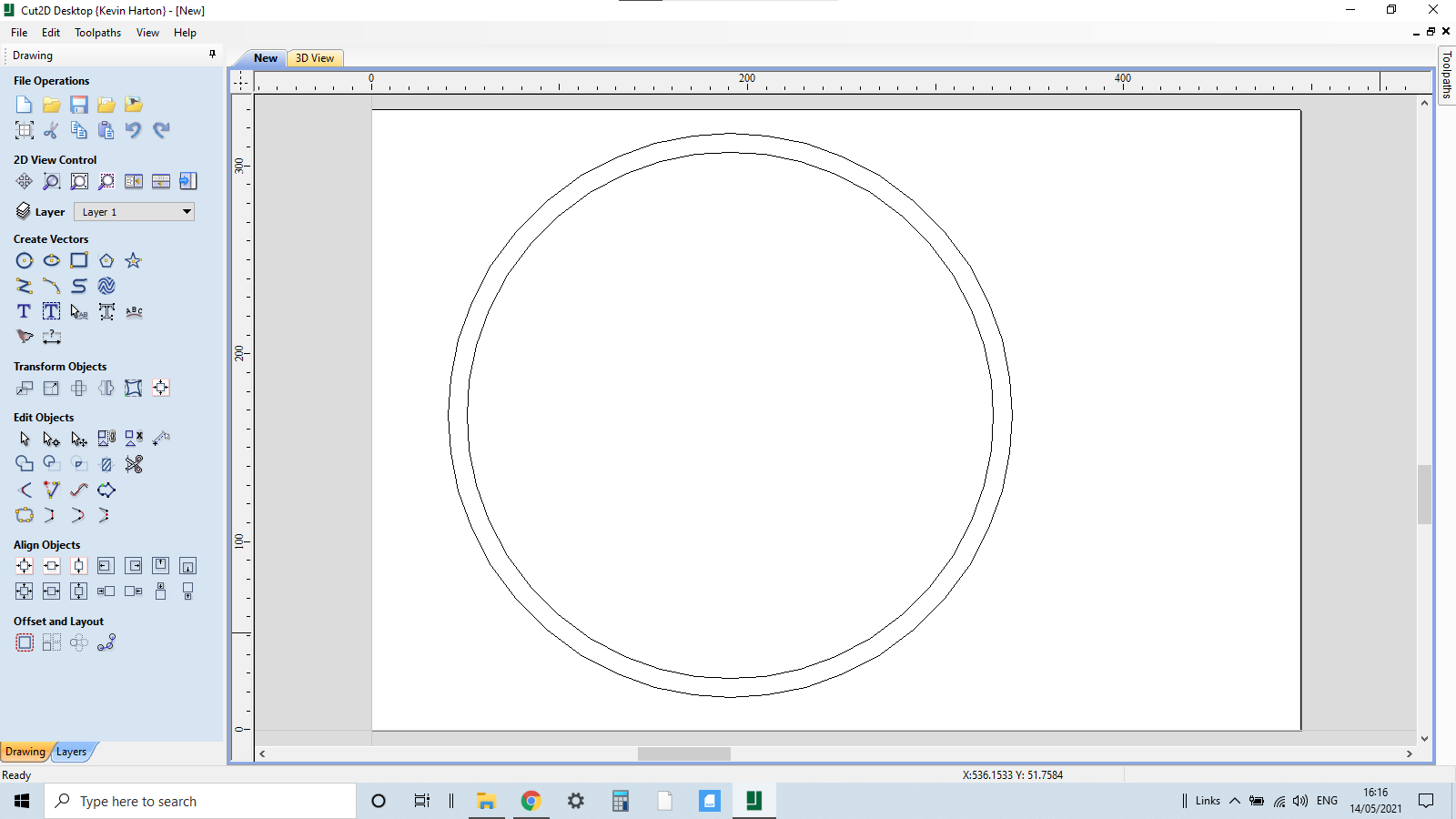Launch Chrome from the taskbar
The width and height of the screenshot is (1456, 819).
pyautogui.click(x=531, y=801)
